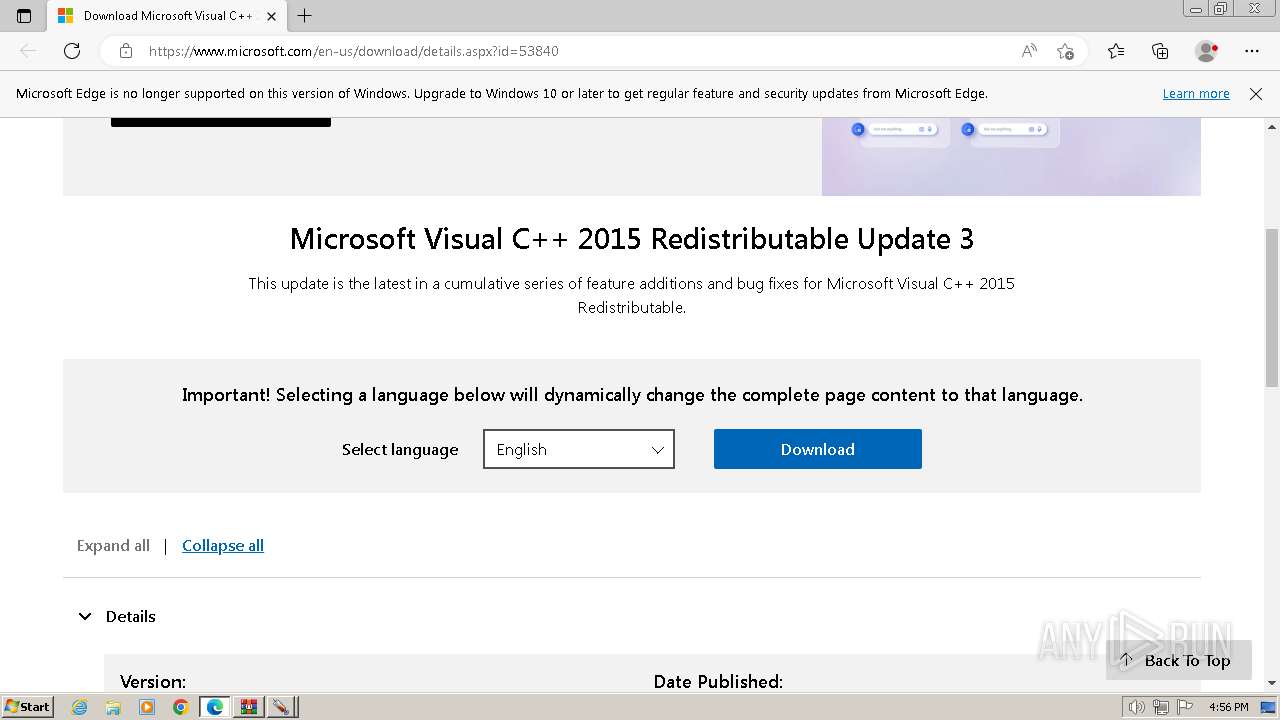Launch Google Chrome from taskbar
The image size is (1280, 720).
[x=180, y=707]
